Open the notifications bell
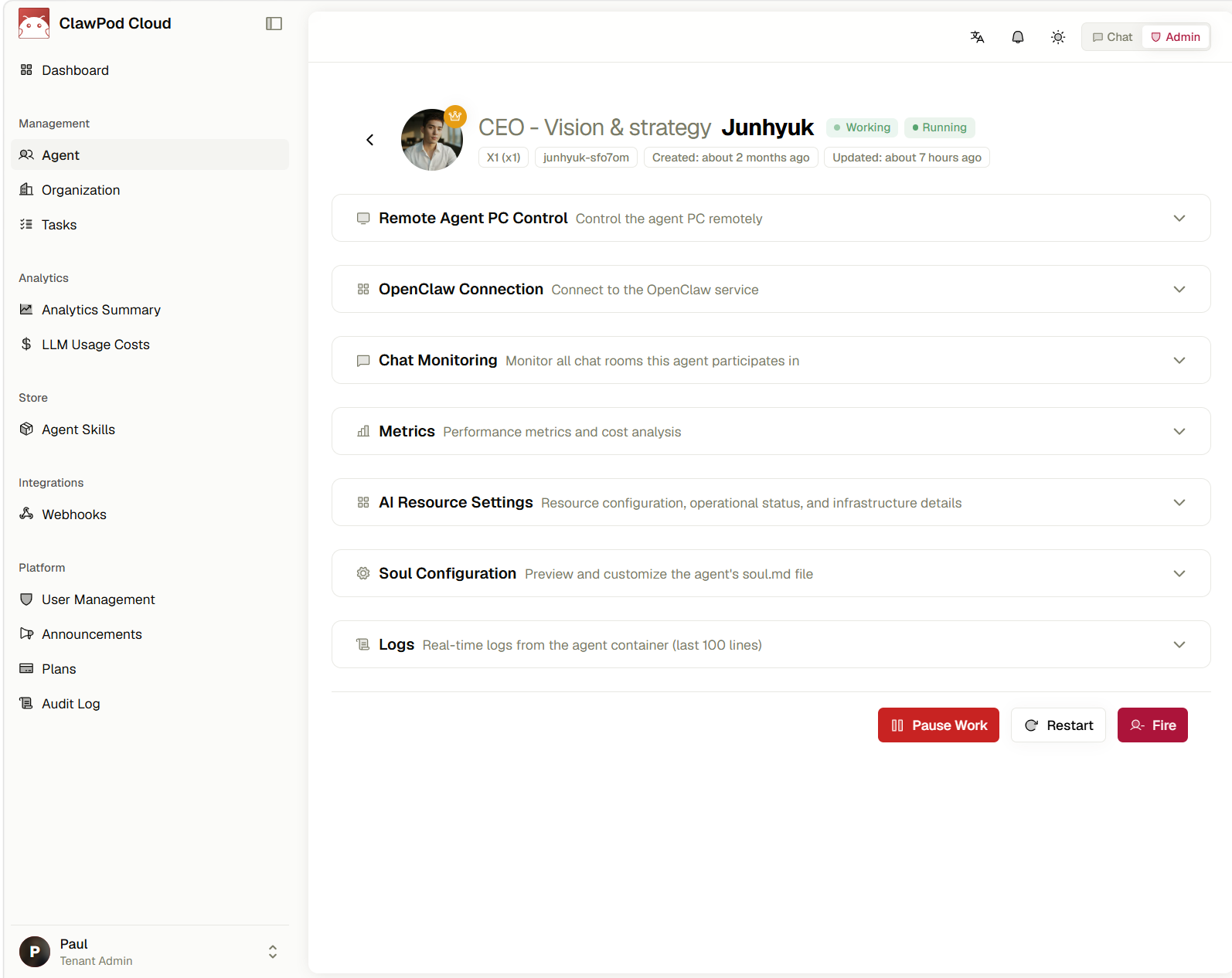The image size is (1232, 978). (x=1018, y=37)
